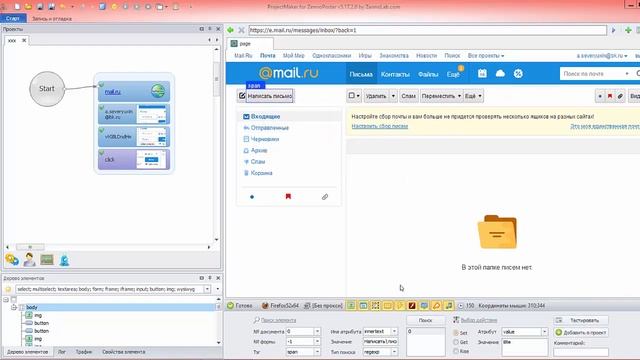Open the mail.ru calendar icon
The height and width of the screenshot is (360, 640).
[x=482, y=73]
